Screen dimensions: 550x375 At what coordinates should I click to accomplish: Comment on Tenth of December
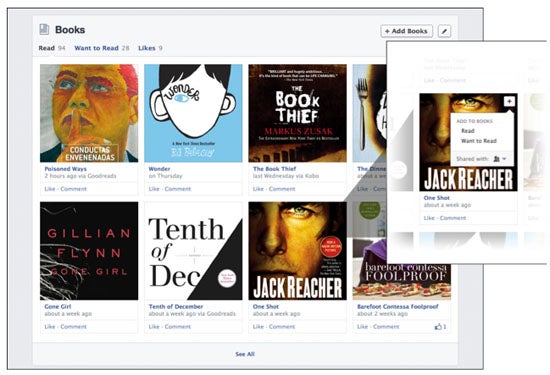[177, 327]
